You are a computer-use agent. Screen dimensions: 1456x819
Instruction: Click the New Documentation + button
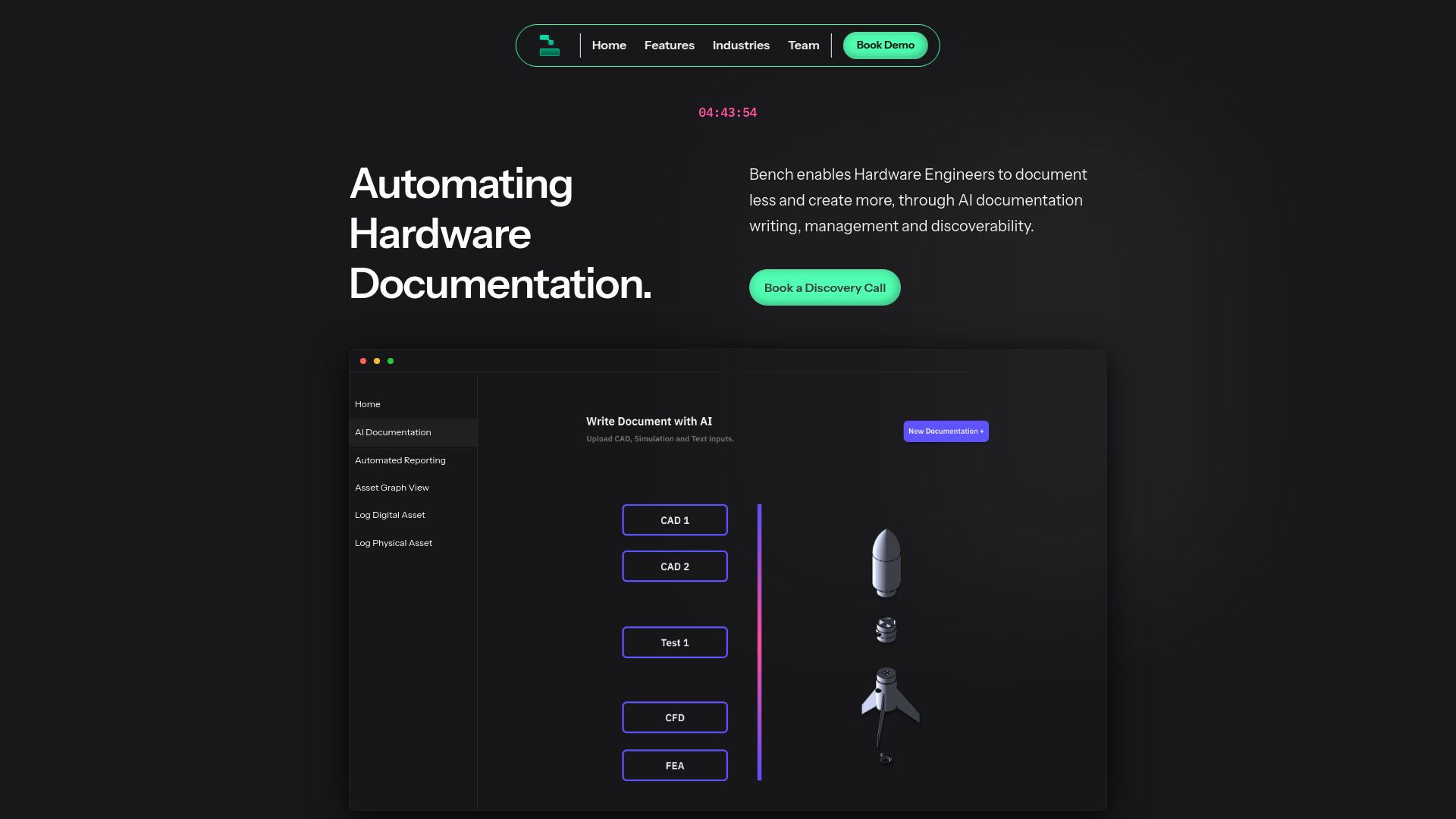click(x=945, y=431)
